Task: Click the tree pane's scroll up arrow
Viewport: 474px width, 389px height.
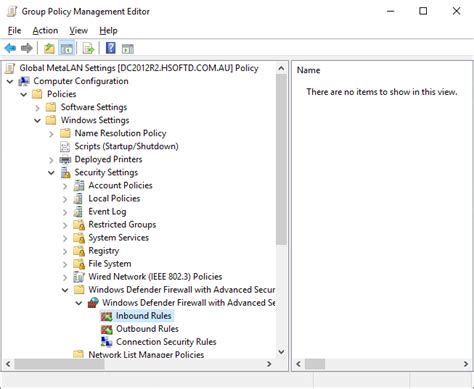Action: (281, 68)
